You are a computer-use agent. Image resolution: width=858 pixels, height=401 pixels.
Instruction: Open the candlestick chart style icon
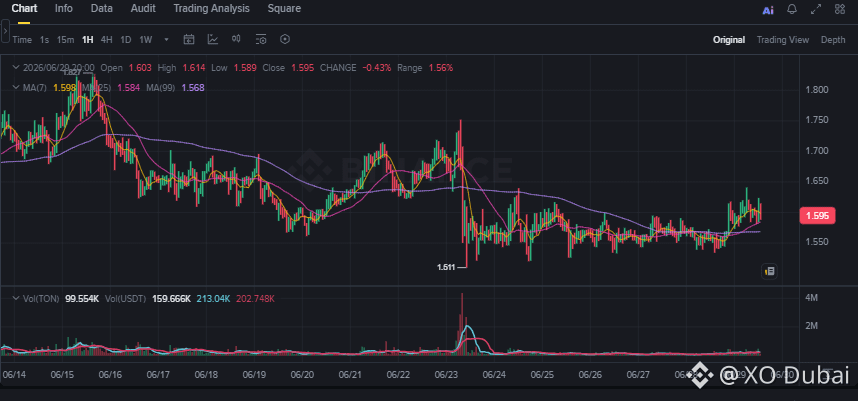[236, 39]
